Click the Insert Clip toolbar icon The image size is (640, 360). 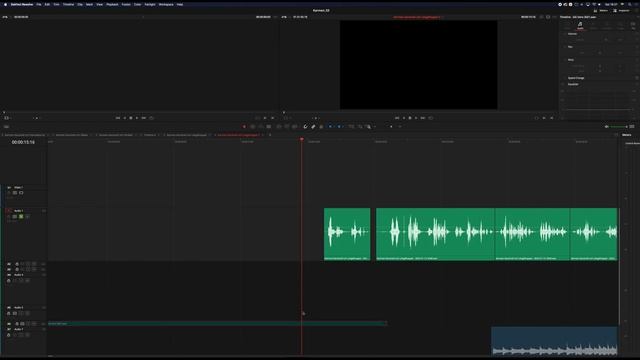pyautogui.click(x=279, y=127)
